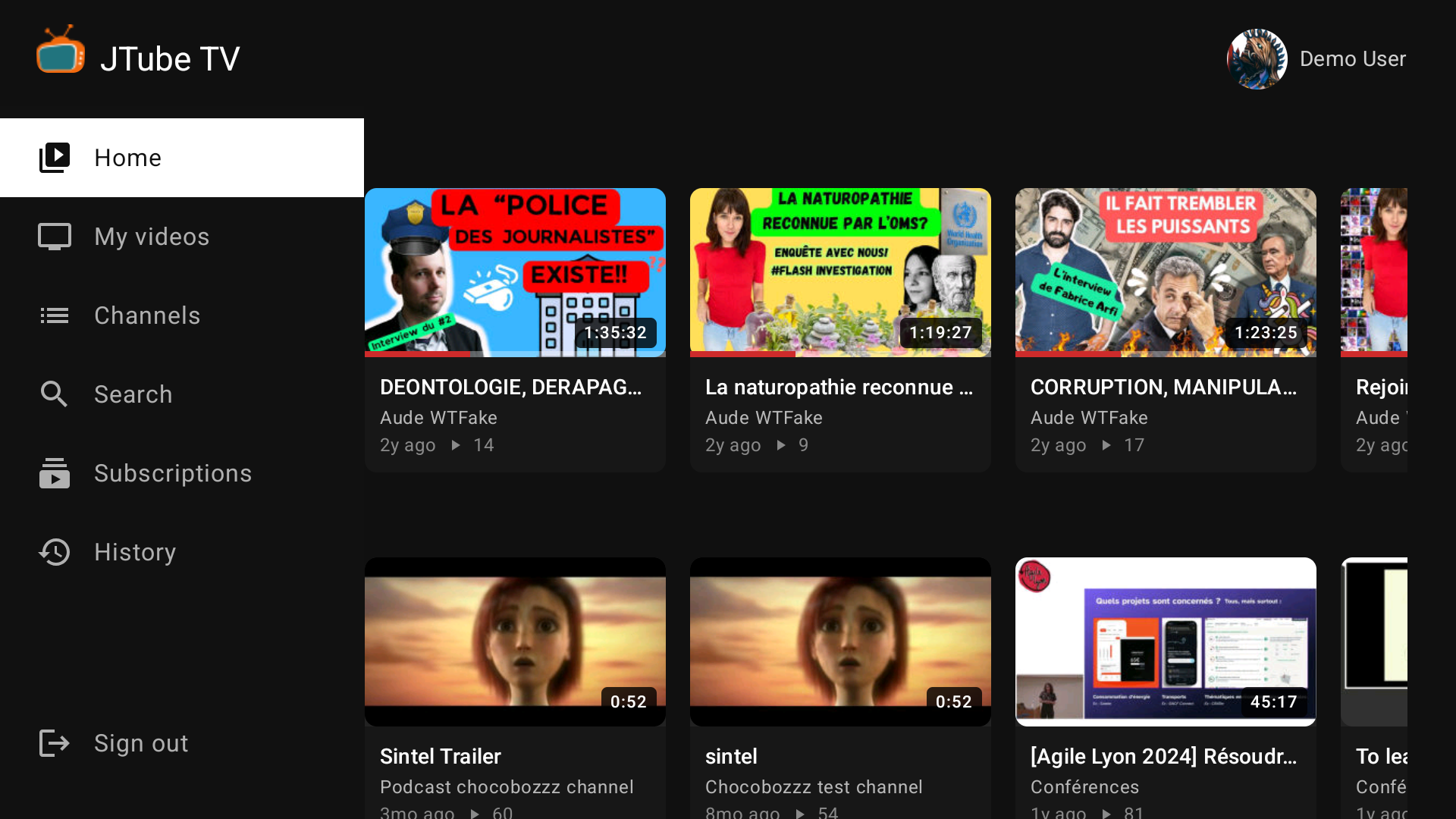Click the Subscriptions icon

coord(55,473)
